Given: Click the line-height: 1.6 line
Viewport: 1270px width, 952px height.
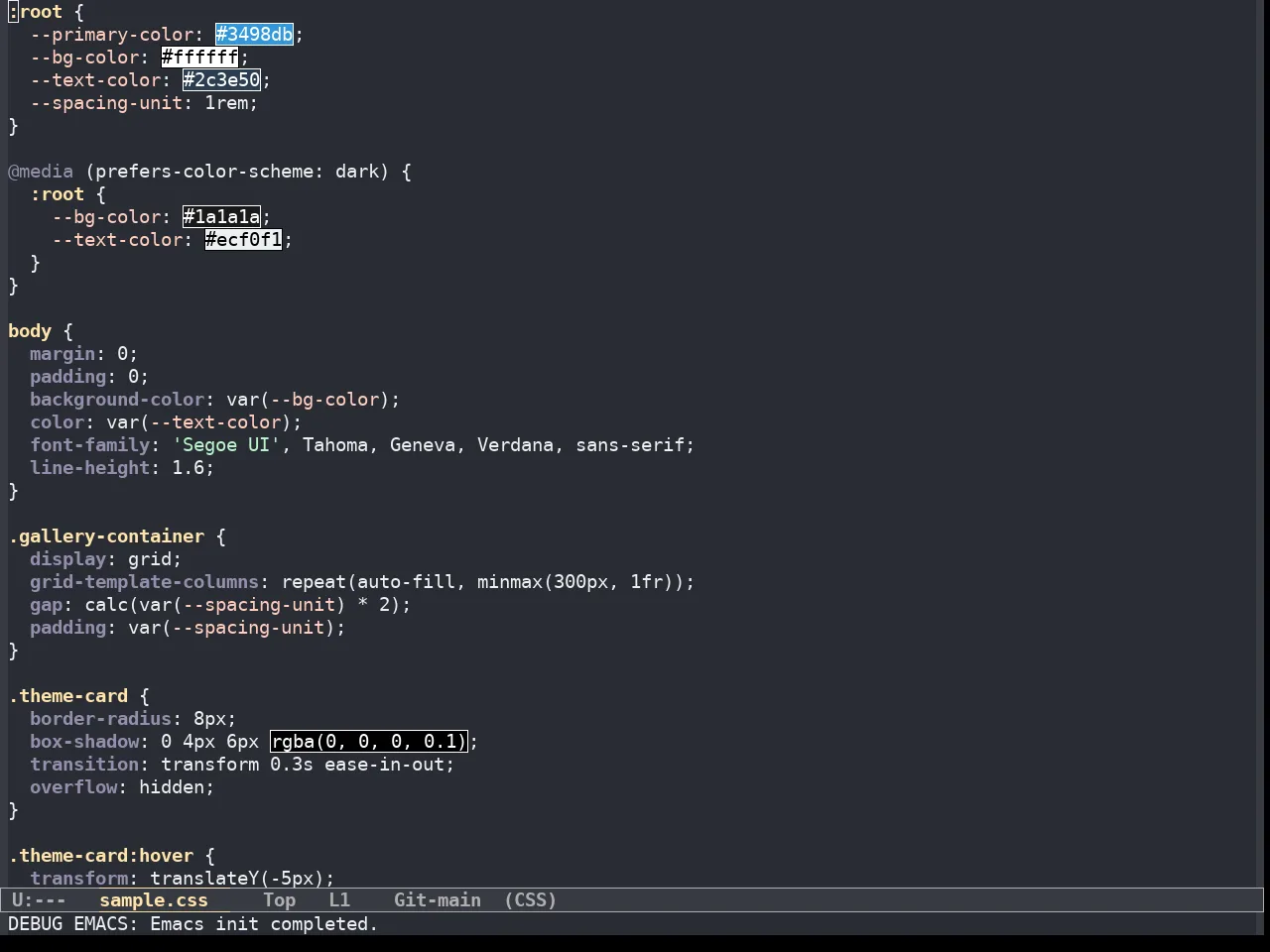Looking at the screenshot, I should tap(122, 468).
